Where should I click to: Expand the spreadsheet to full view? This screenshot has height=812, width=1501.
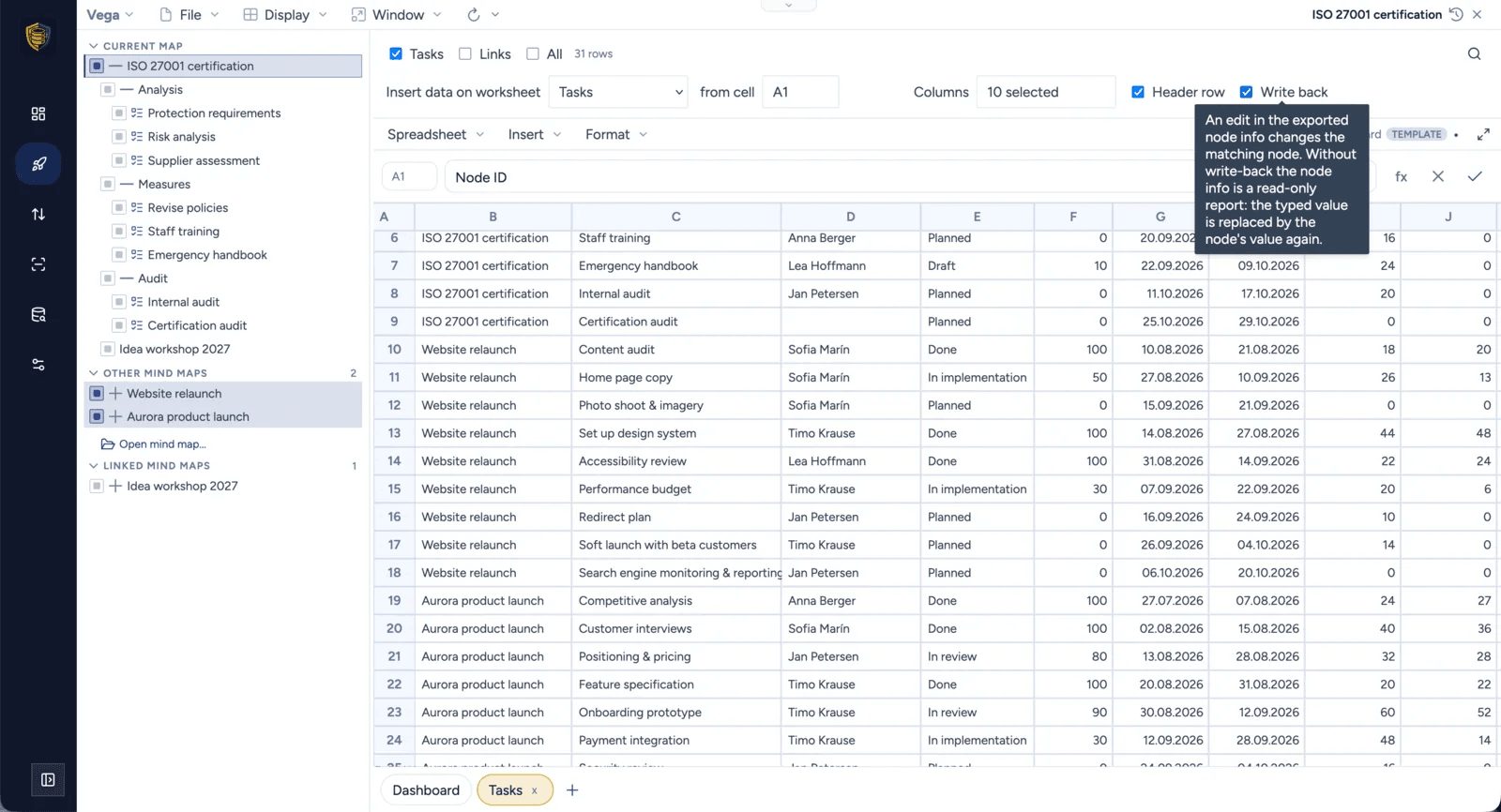coord(1483,134)
